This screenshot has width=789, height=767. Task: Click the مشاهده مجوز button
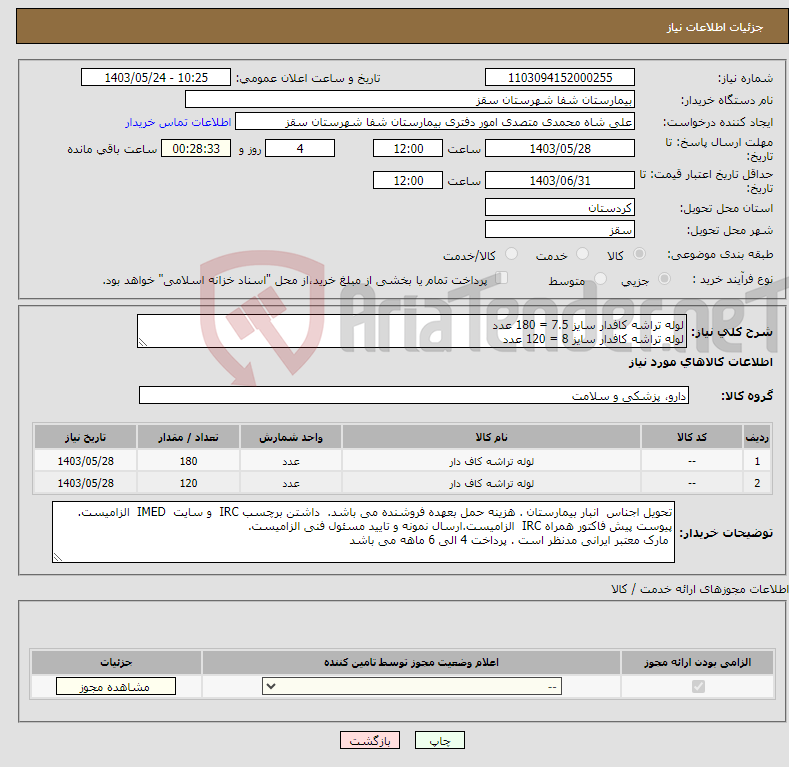(116, 686)
